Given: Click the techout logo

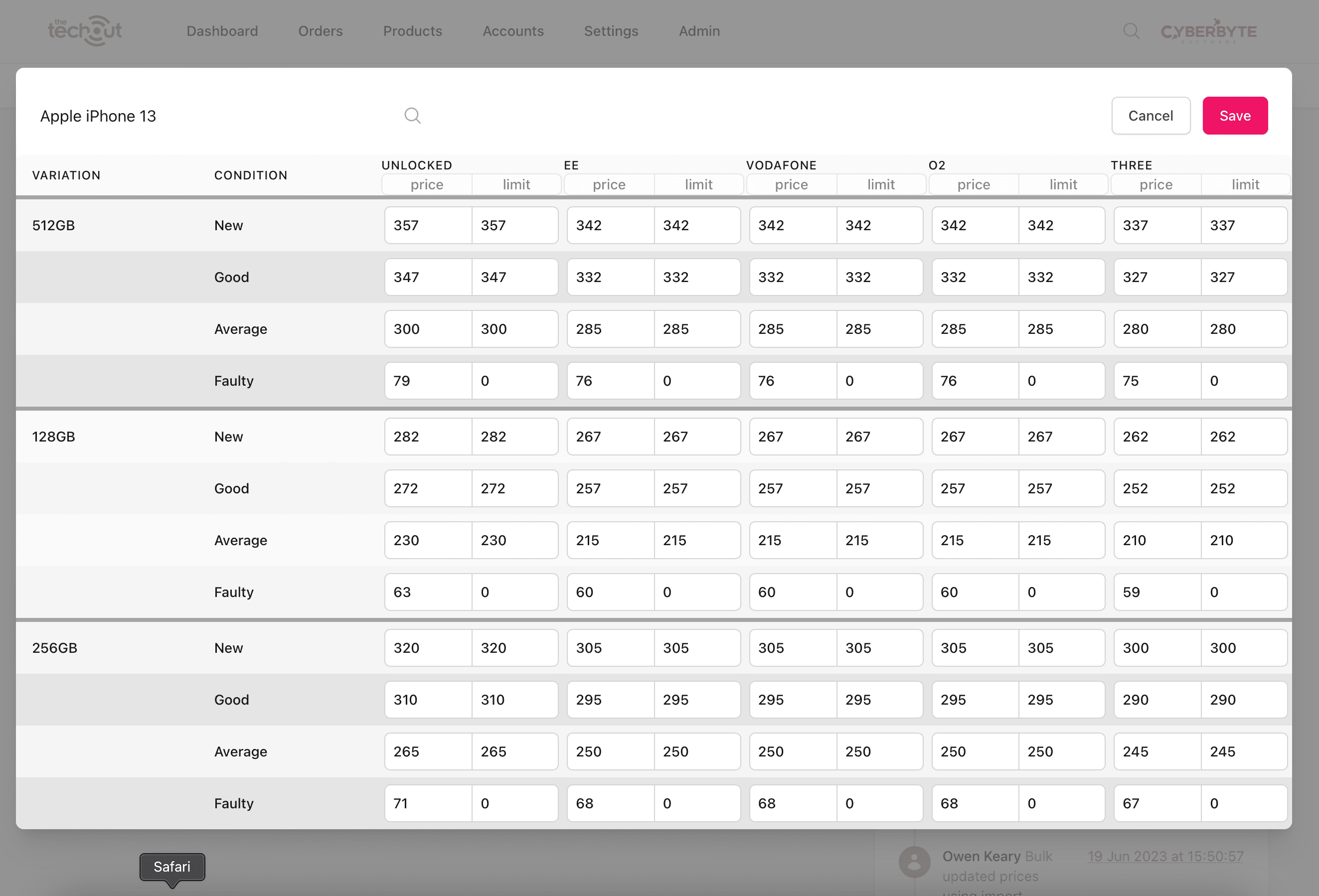Looking at the screenshot, I should [x=85, y=30].
